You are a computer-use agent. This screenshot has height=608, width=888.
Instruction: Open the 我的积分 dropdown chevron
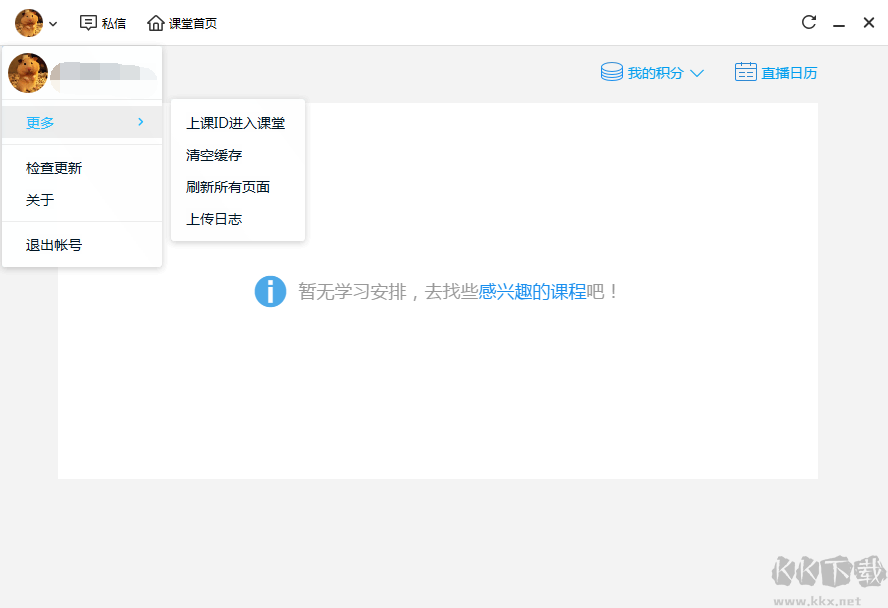click(x=698, y=73)
